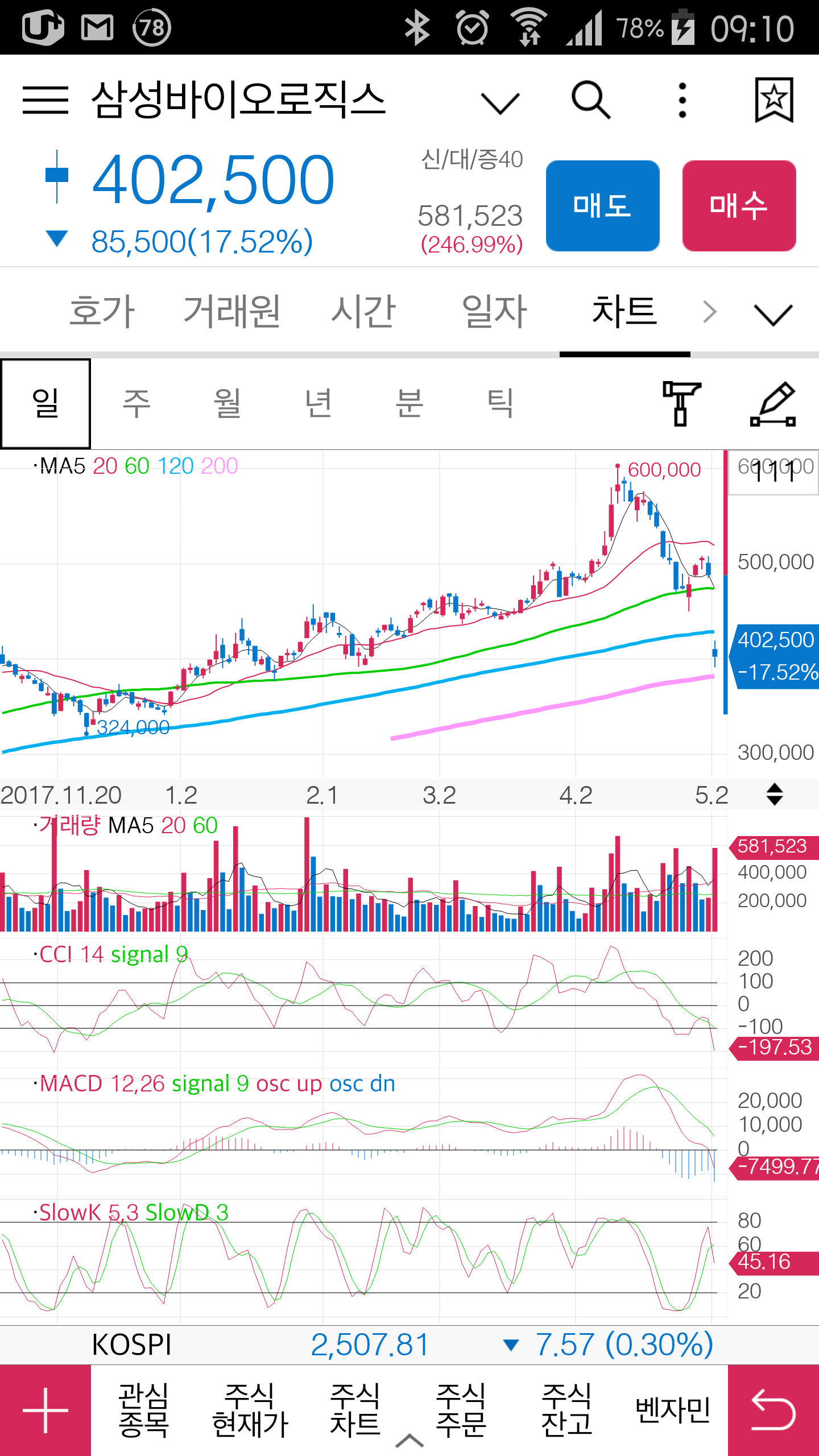819x1456 pixels.
Task: Tap the MA5 20 60 120 200 legend
Action: 135,466
